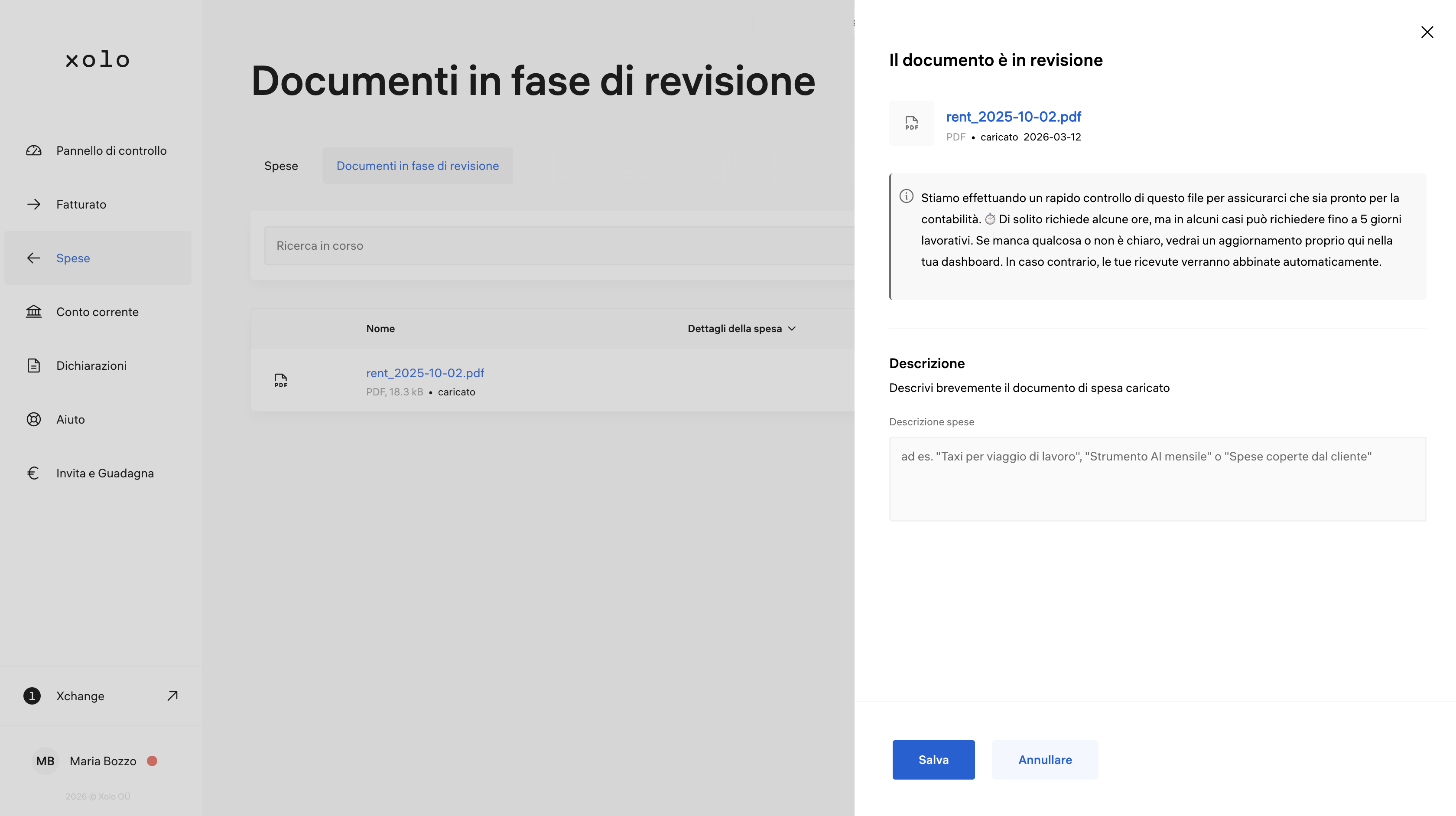Click the info icon in the review notice
The height and width of the screenshot is (816, 1456).
pyautogui.click(x=906, y=197)
